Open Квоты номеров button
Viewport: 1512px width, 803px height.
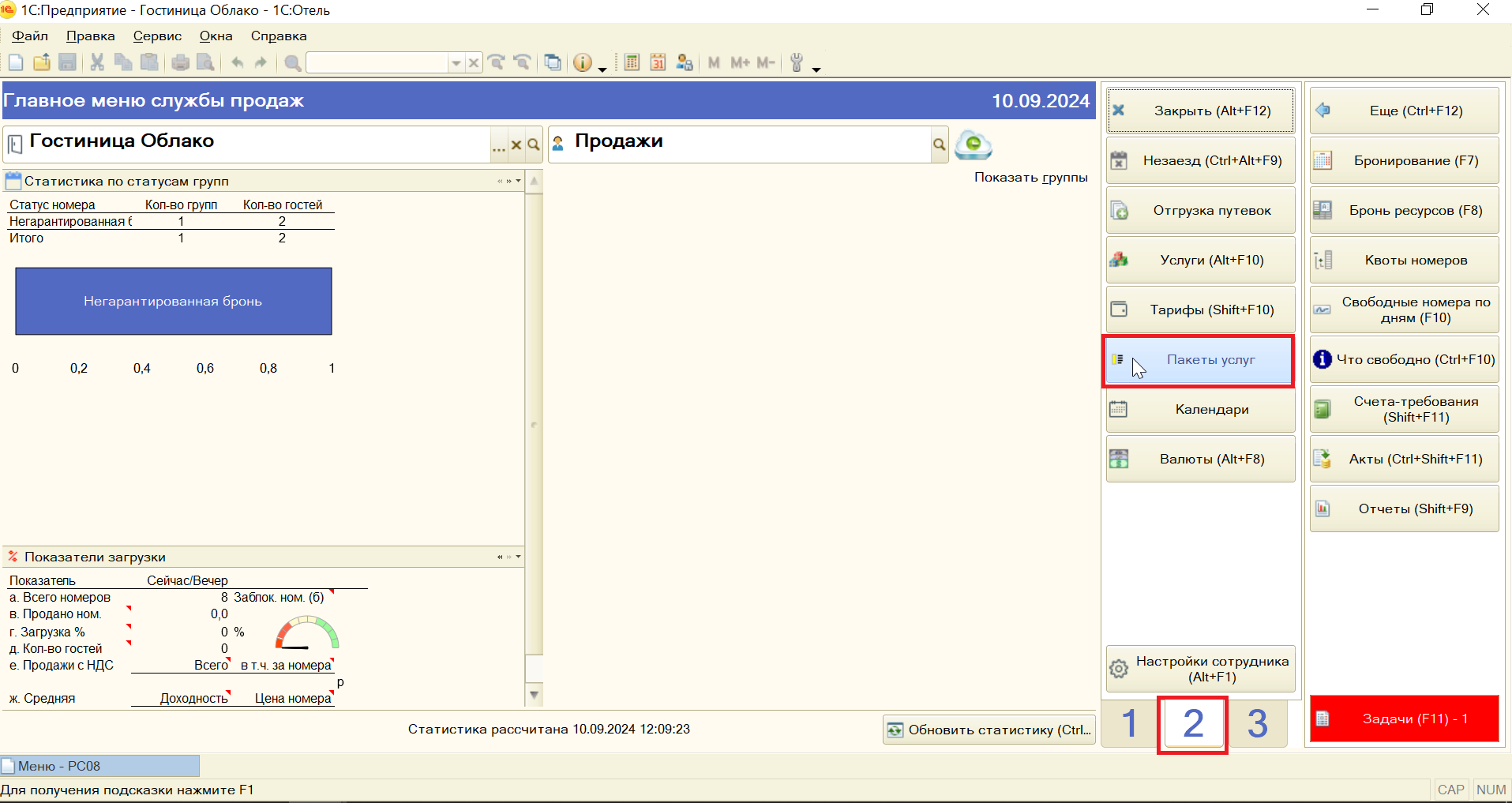coord(1405,260)
